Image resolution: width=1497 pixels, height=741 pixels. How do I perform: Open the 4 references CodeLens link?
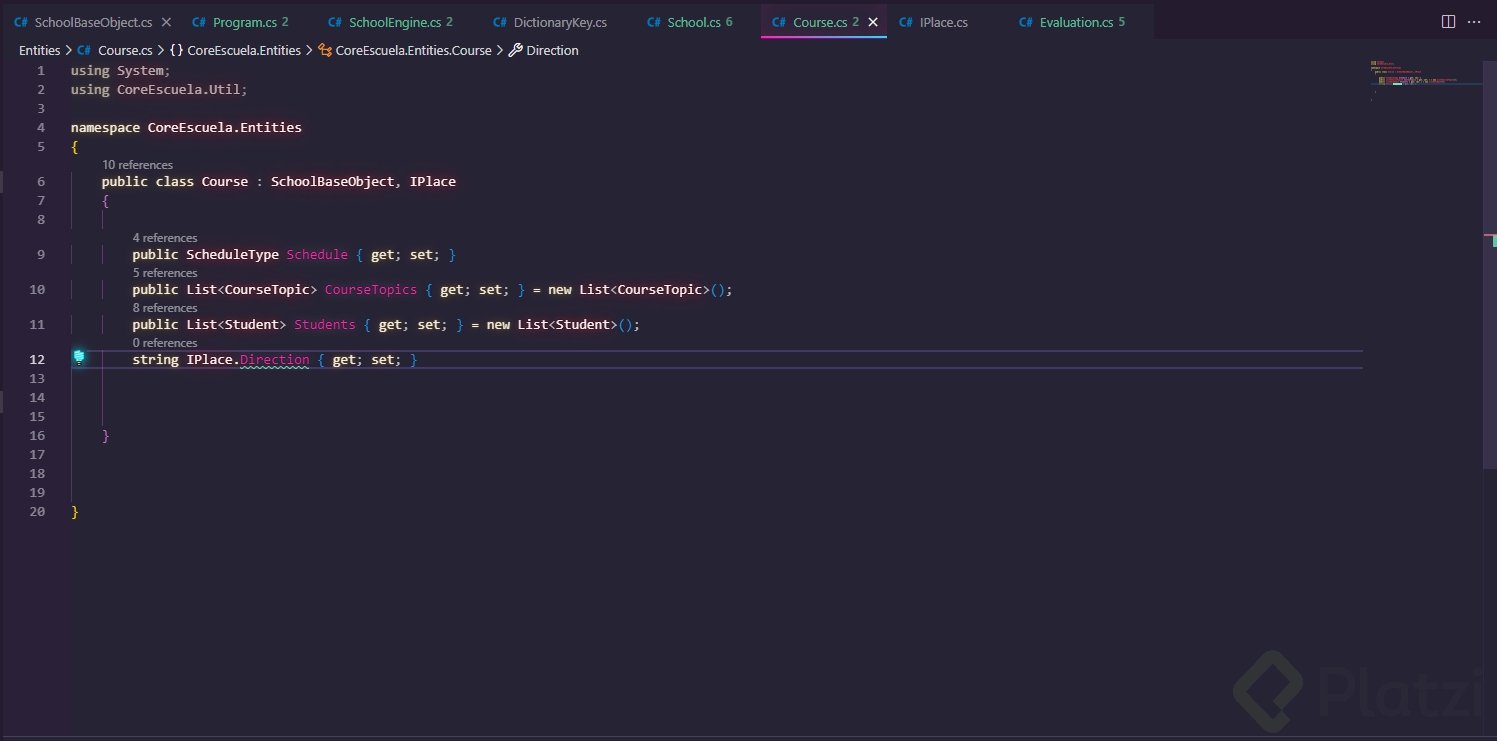pyautogui.click(x=165, y=238)
